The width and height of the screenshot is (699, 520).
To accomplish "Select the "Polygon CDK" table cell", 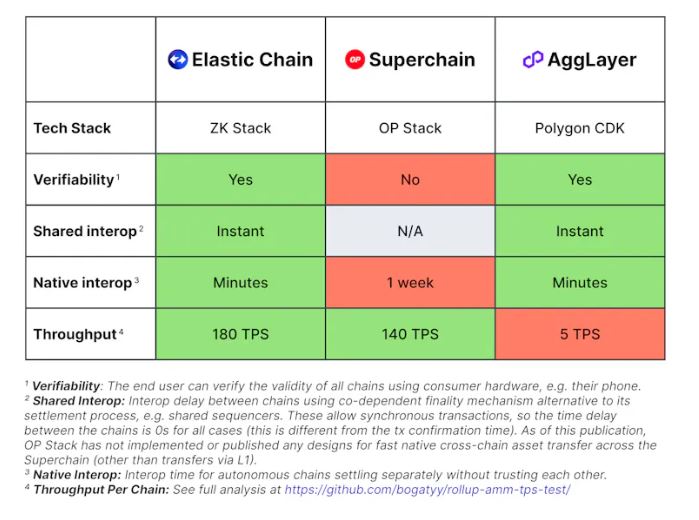I will click(x=580, y=128).
